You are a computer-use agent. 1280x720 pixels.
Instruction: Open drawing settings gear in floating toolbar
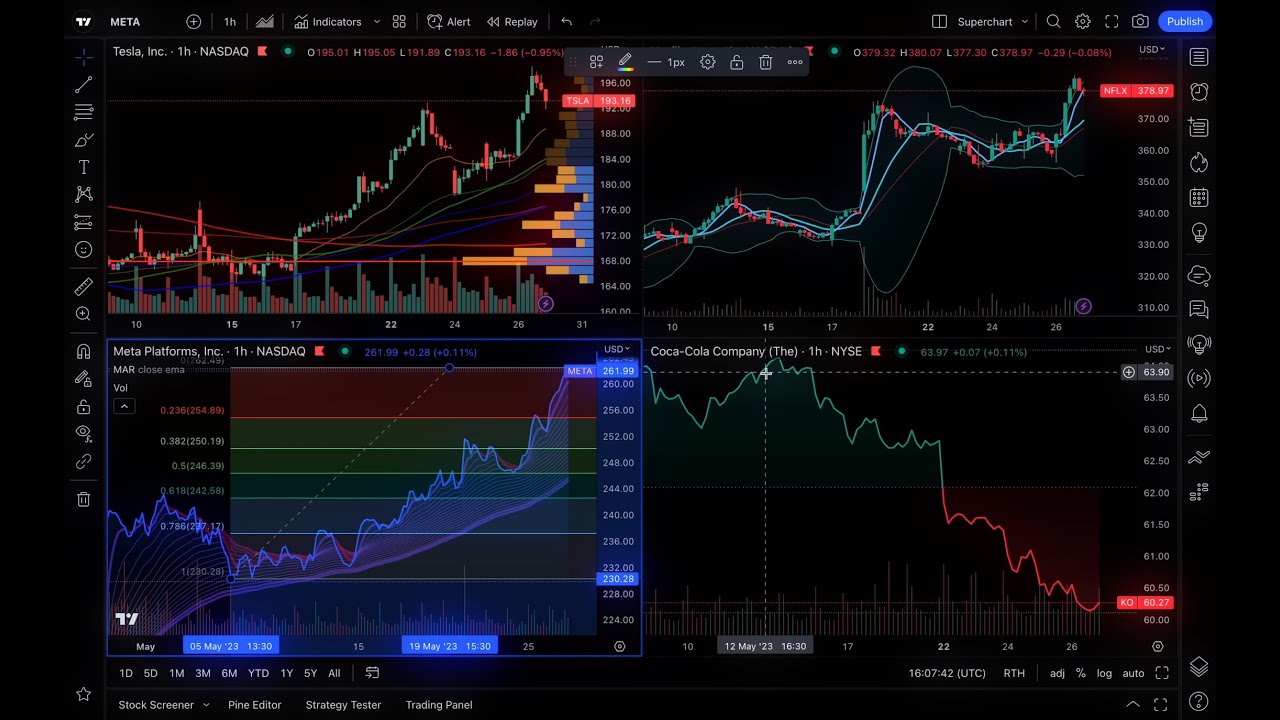[x=707, y=62]
